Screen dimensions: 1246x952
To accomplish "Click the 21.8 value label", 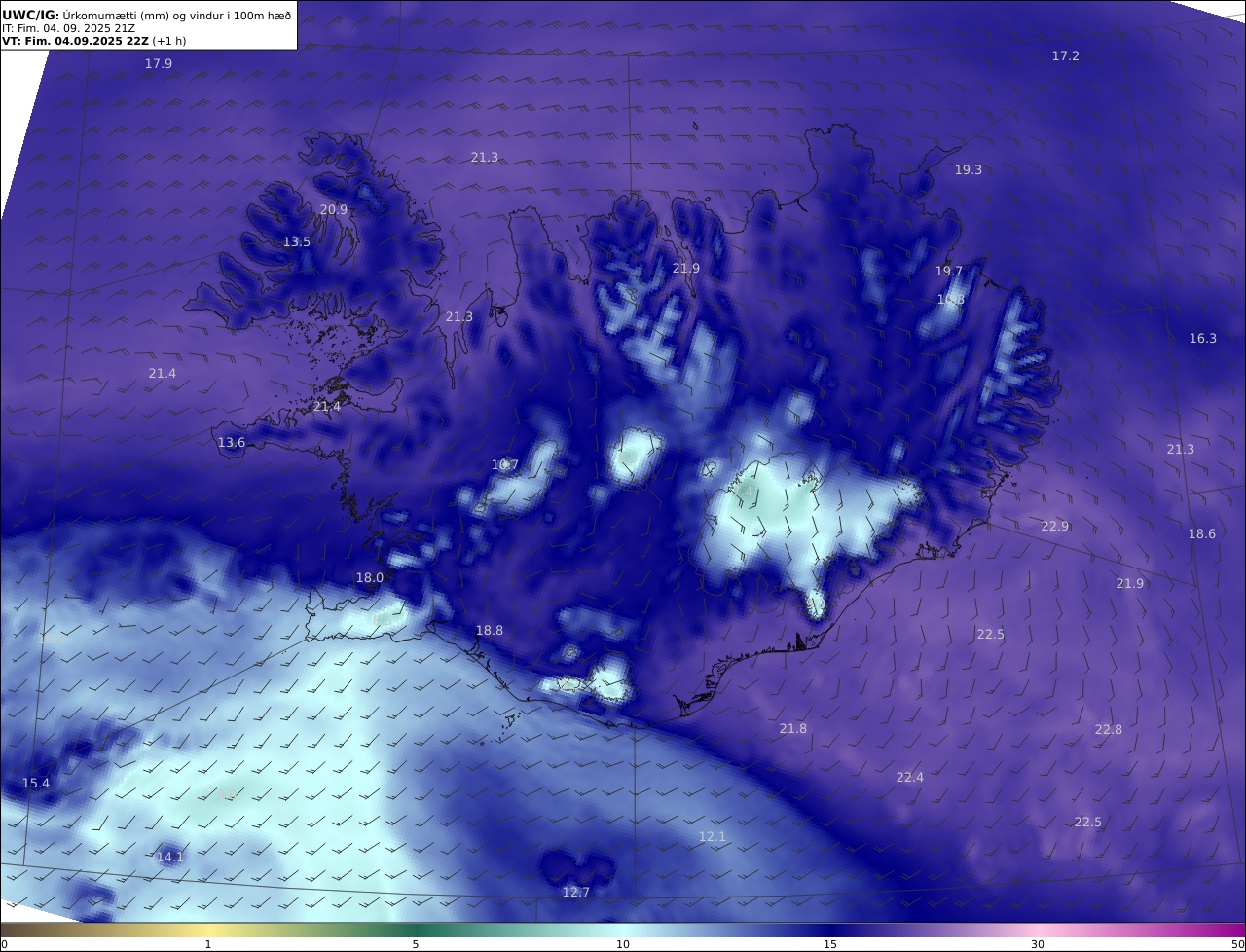I will (x=793, y=729).
